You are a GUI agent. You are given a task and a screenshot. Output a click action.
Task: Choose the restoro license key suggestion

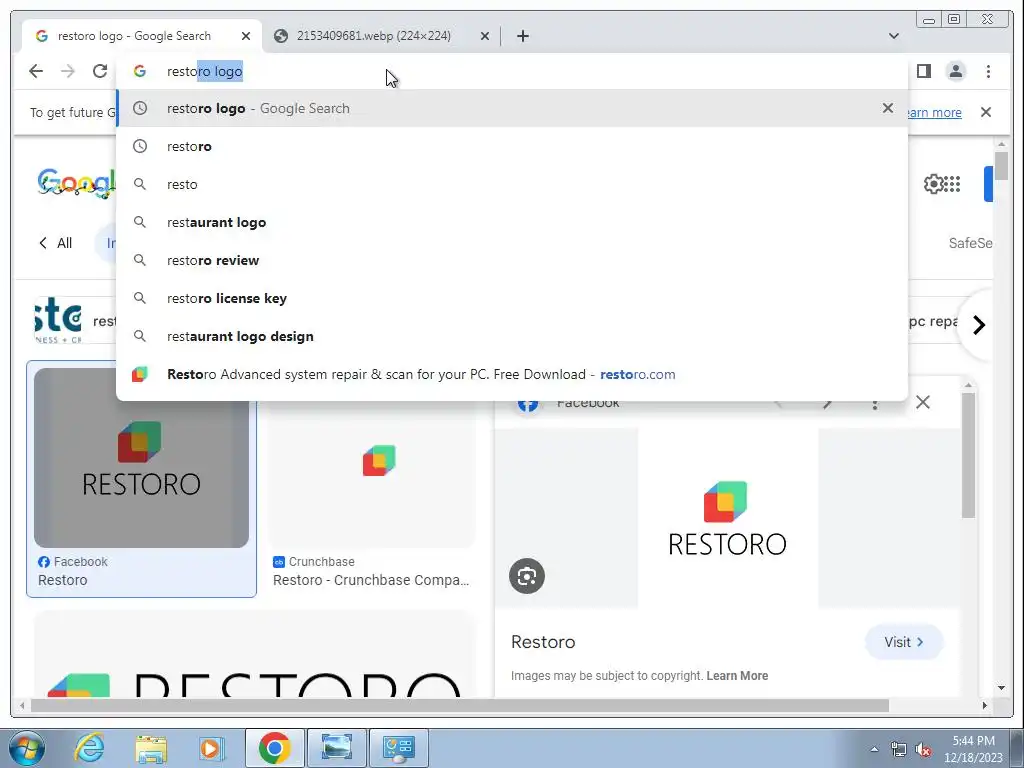point(512,298)
